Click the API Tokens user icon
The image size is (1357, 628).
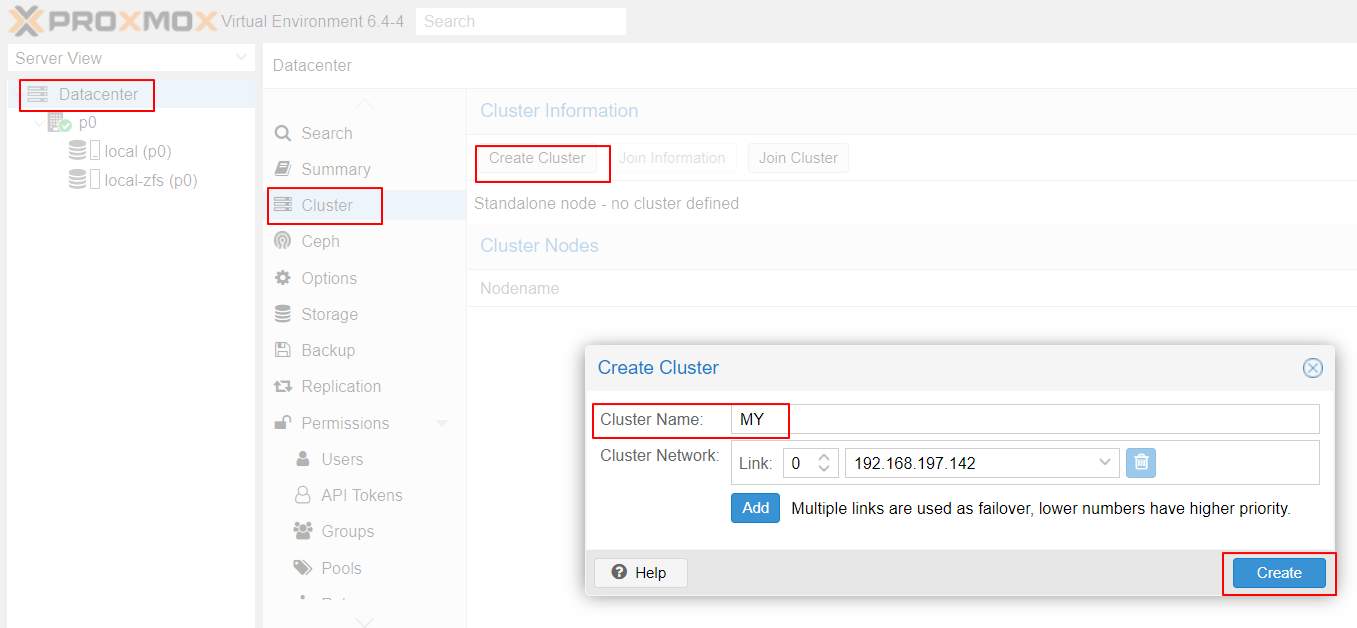click(302, 495)
